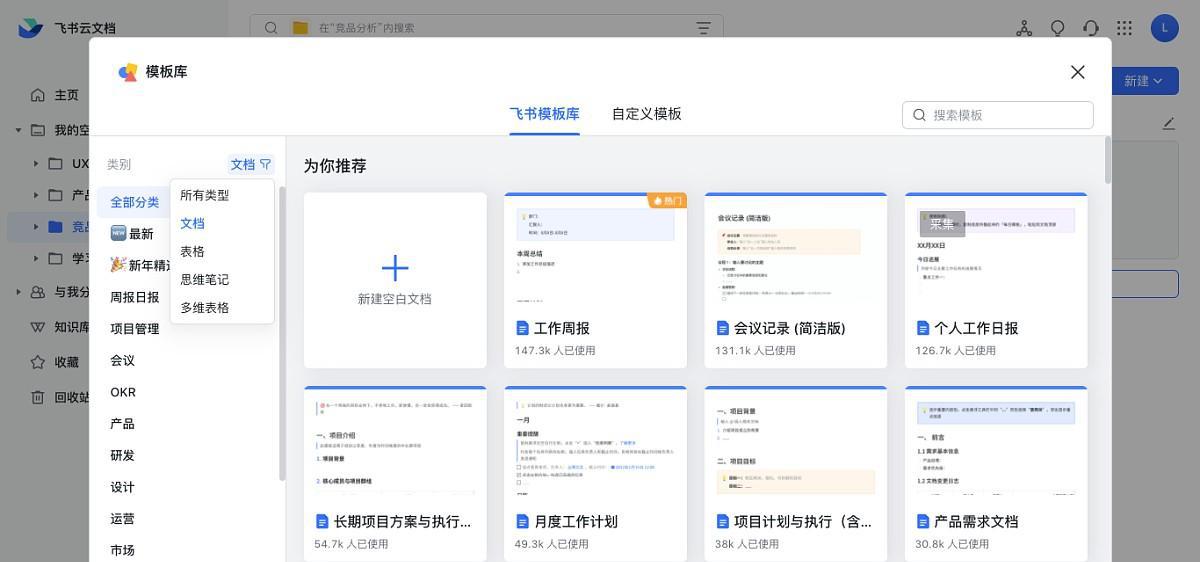Select the 运营 category

(122, 519)
